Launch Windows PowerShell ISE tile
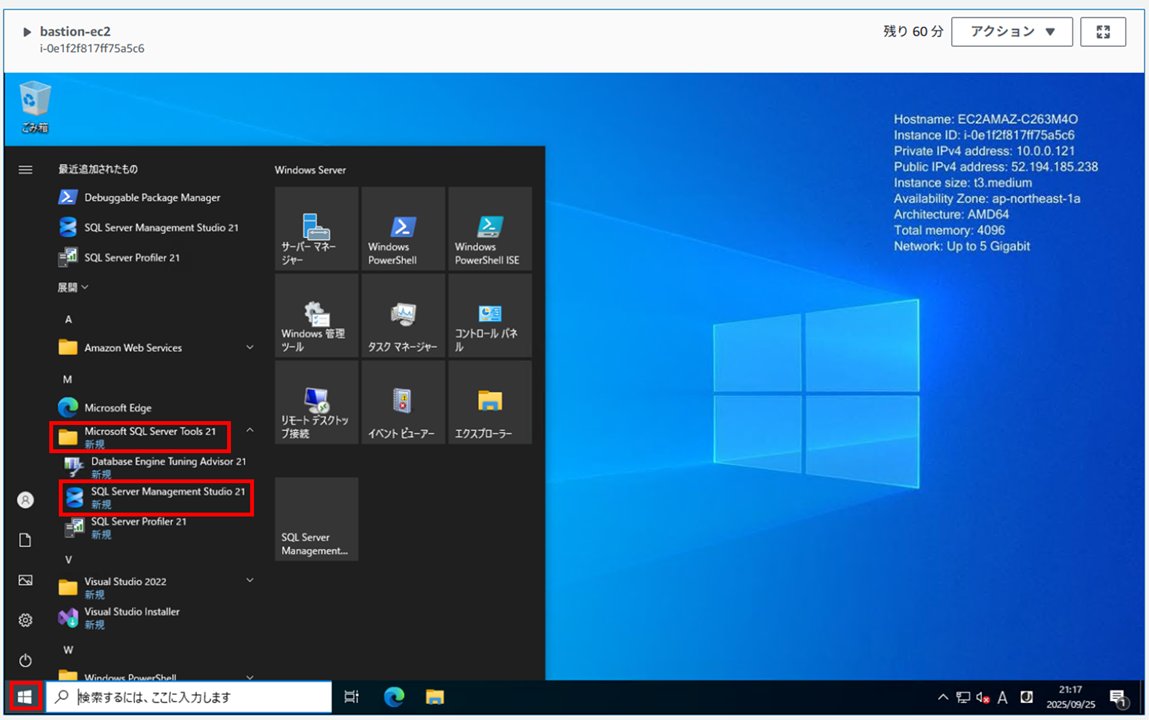This screenshot has width=1149, height=720. [489, 229]
